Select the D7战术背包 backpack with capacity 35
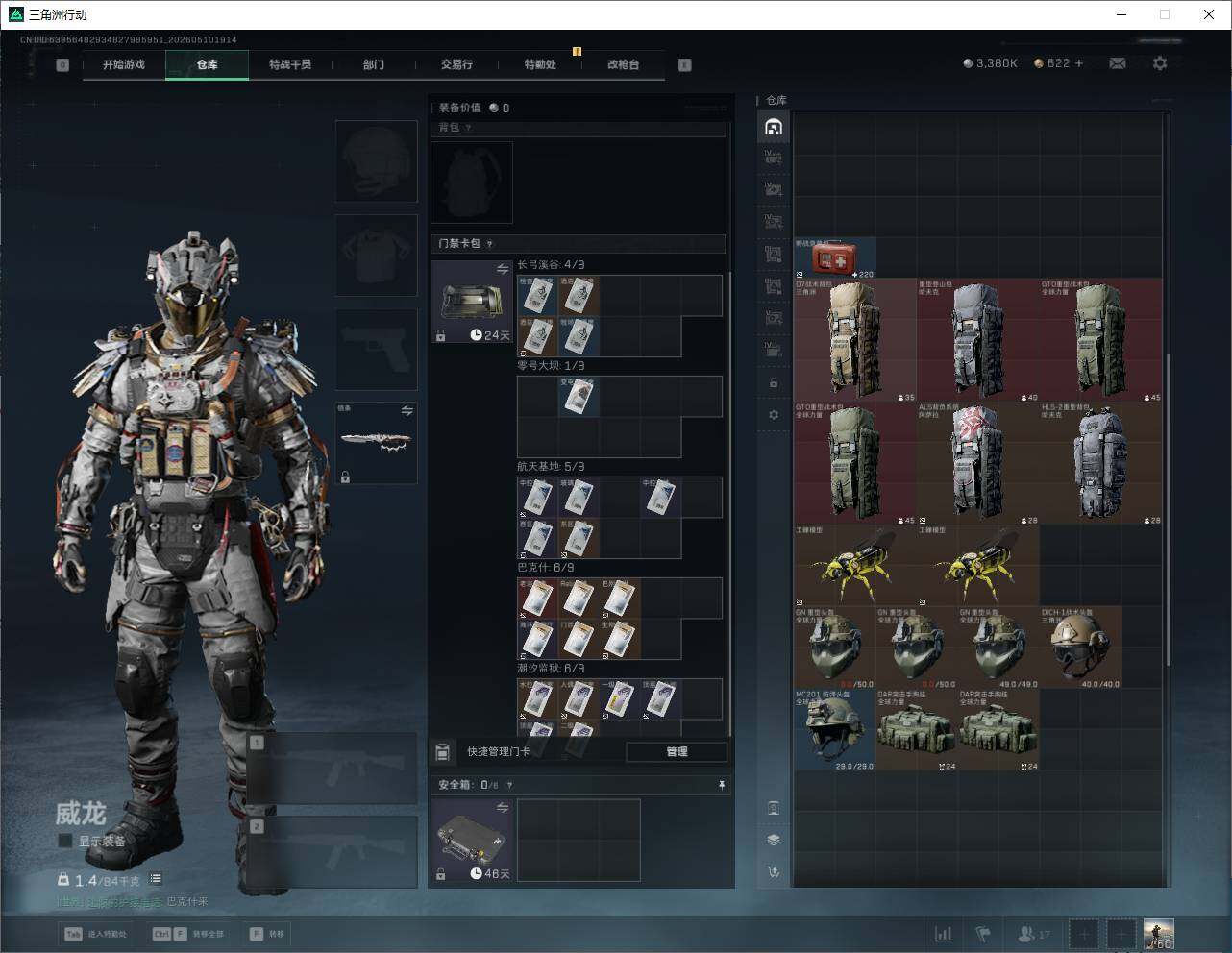The height and width of the screenshot is (953, 1232). [x=855, y=340]
